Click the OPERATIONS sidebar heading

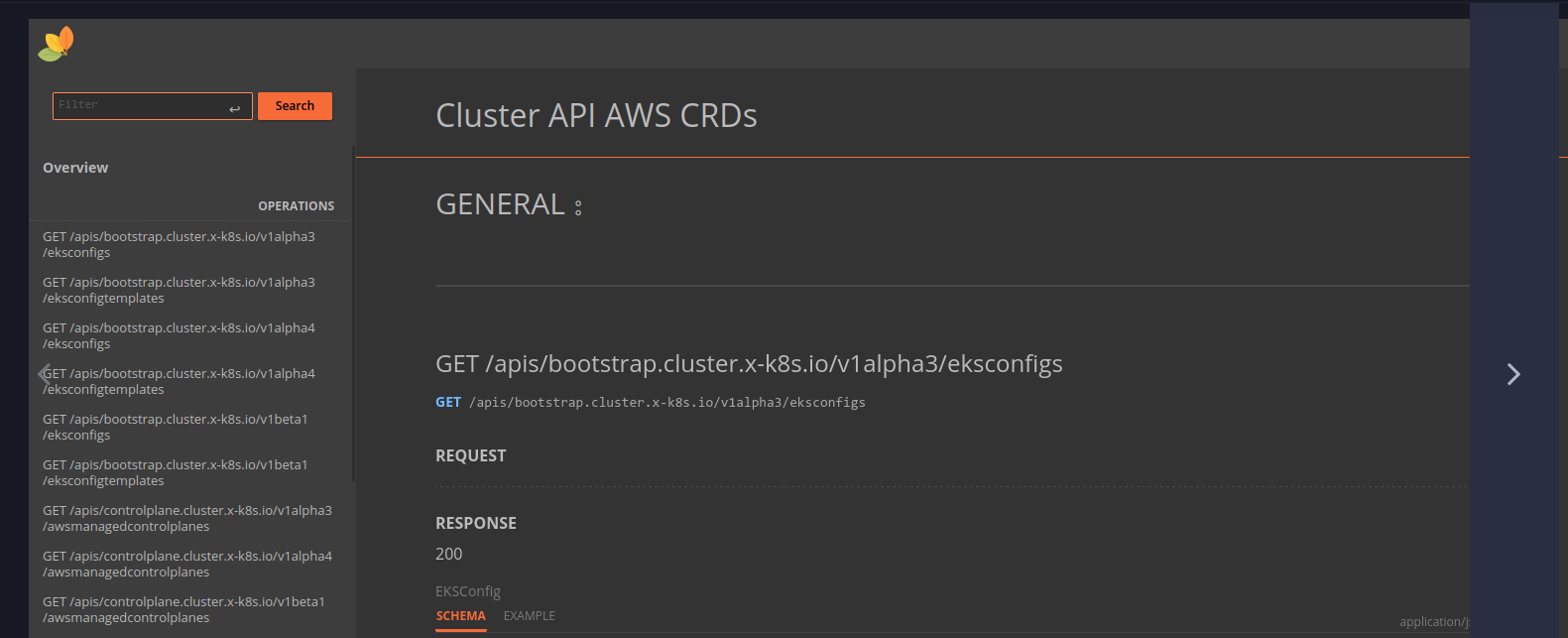pyautogui.click(x=297, y=206)
